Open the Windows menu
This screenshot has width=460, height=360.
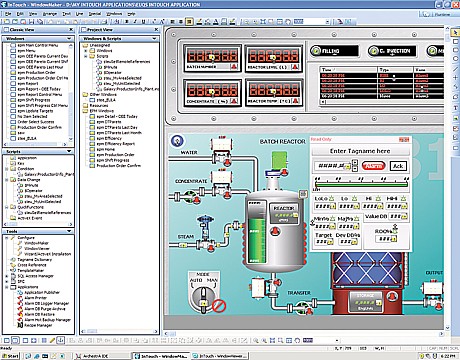tap(114, 14)
